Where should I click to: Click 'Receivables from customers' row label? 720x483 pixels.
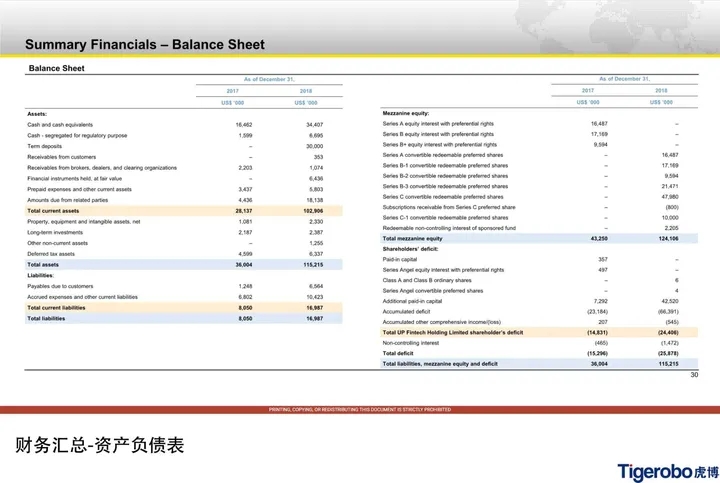pyautogui.click(x=62, y=157)
